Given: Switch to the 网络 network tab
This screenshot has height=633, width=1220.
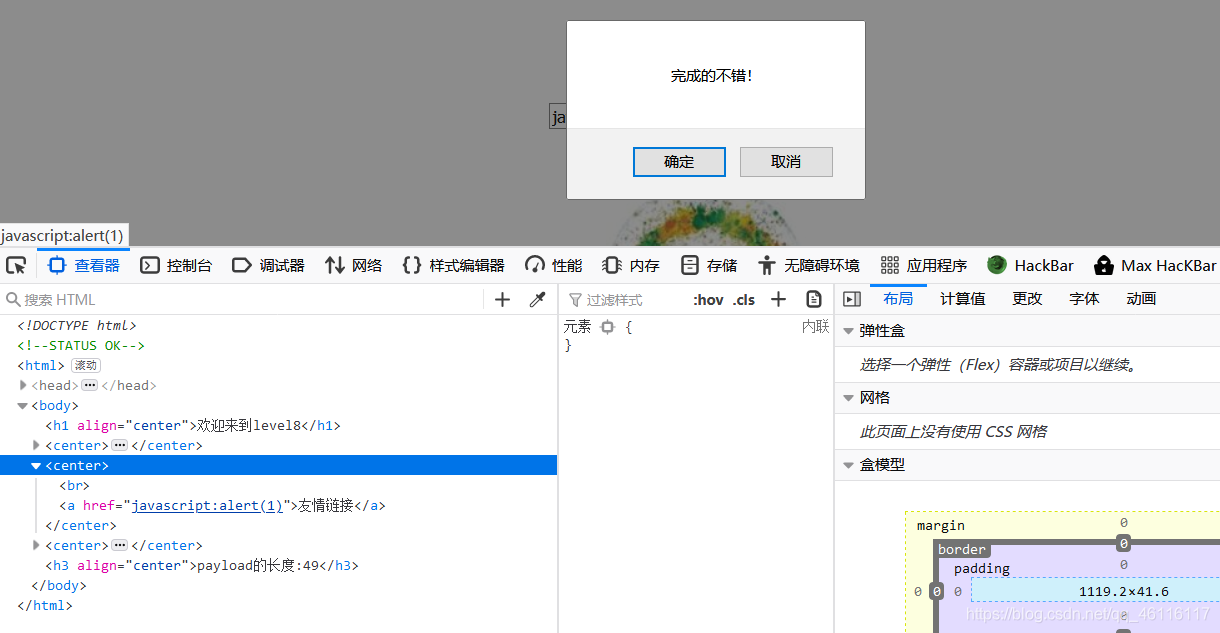Looking at the screenshot, I should coord(354,265).
